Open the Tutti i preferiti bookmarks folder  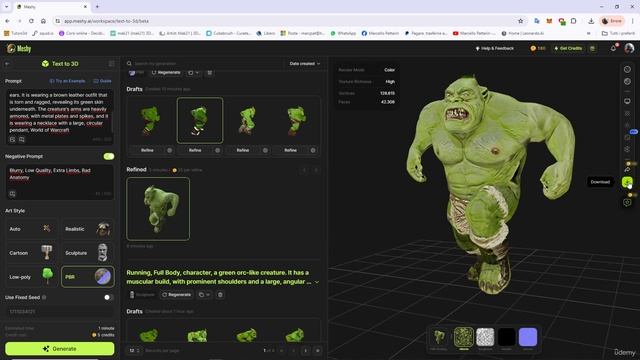(619, 33)
